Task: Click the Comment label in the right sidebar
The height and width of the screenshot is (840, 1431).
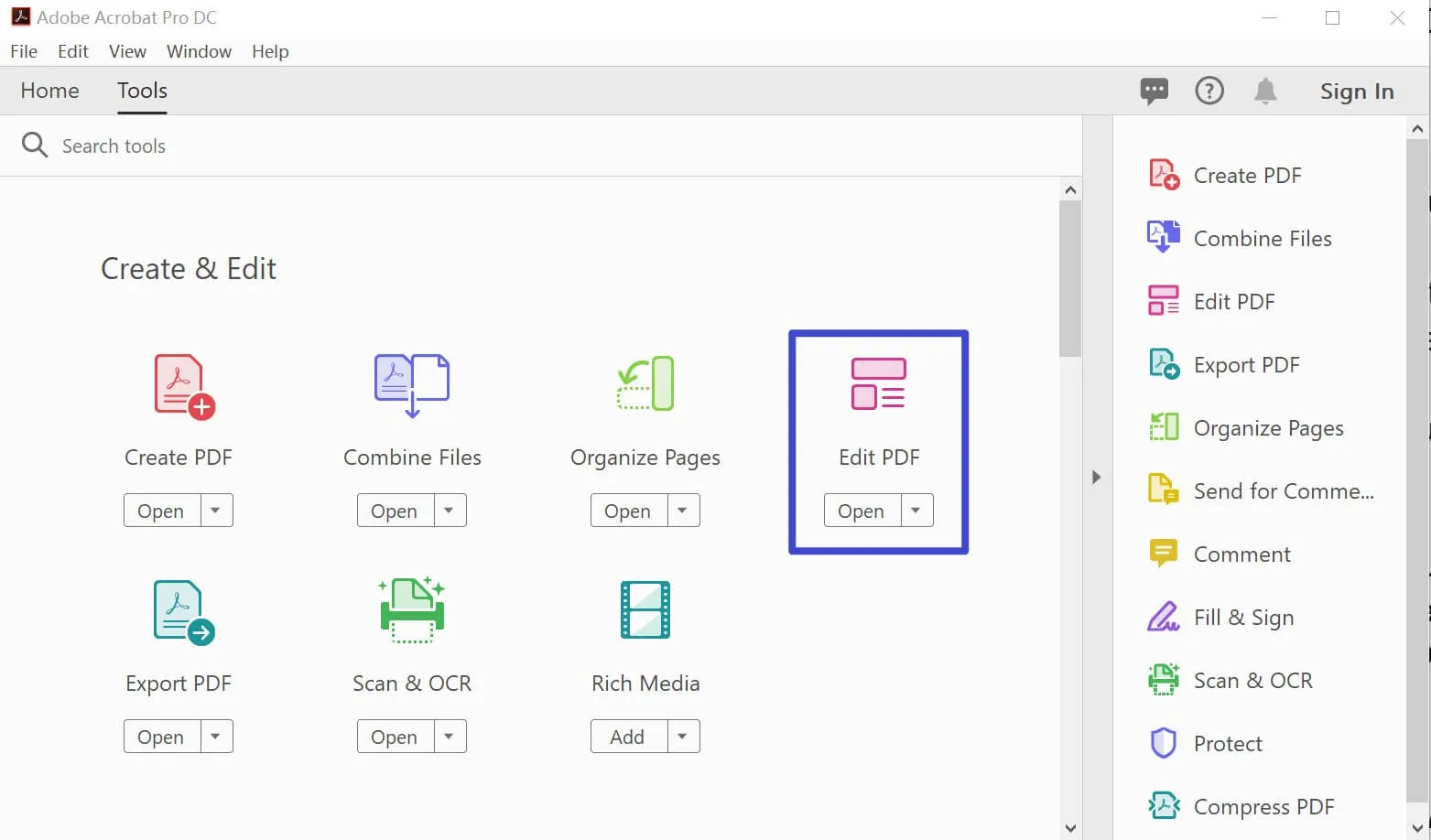Action: [x=1241, y=554]
